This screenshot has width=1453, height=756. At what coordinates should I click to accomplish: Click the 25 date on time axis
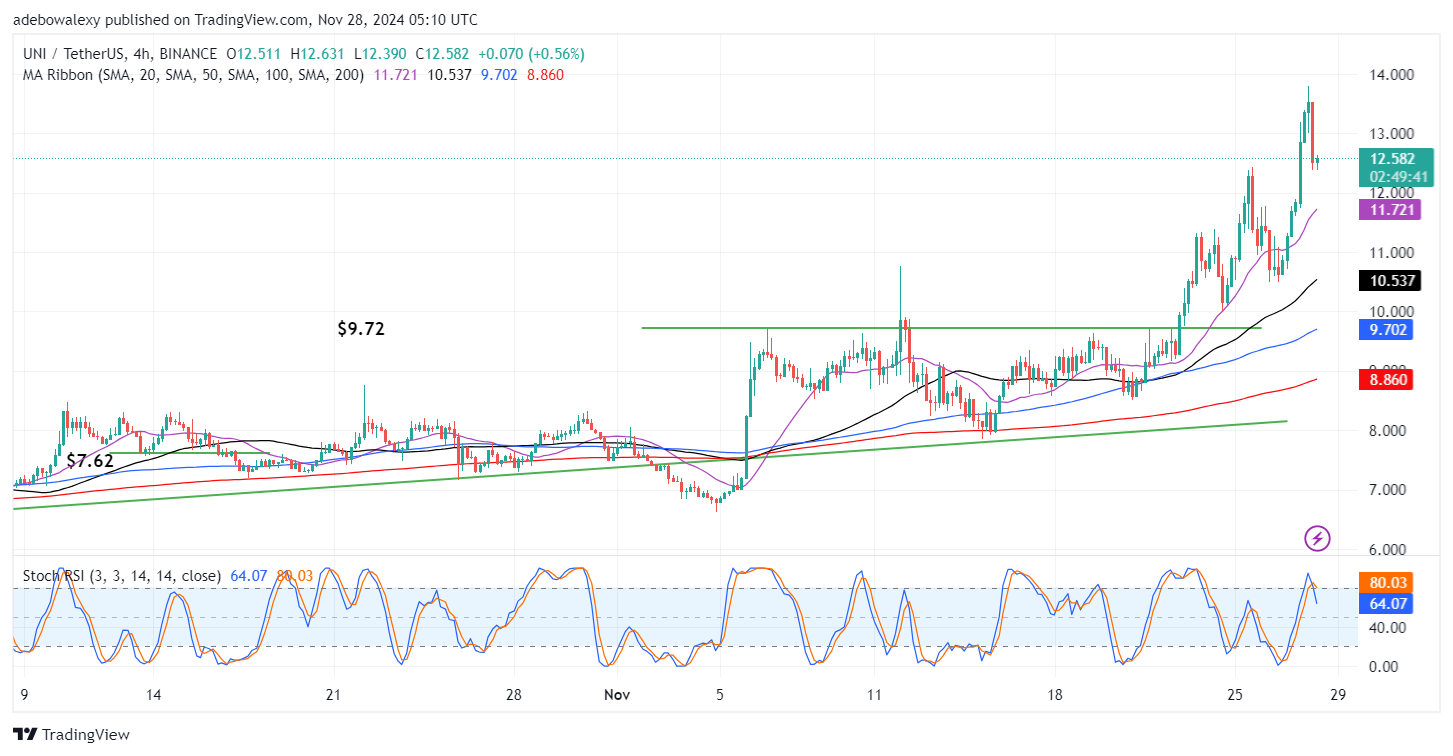1235,695
